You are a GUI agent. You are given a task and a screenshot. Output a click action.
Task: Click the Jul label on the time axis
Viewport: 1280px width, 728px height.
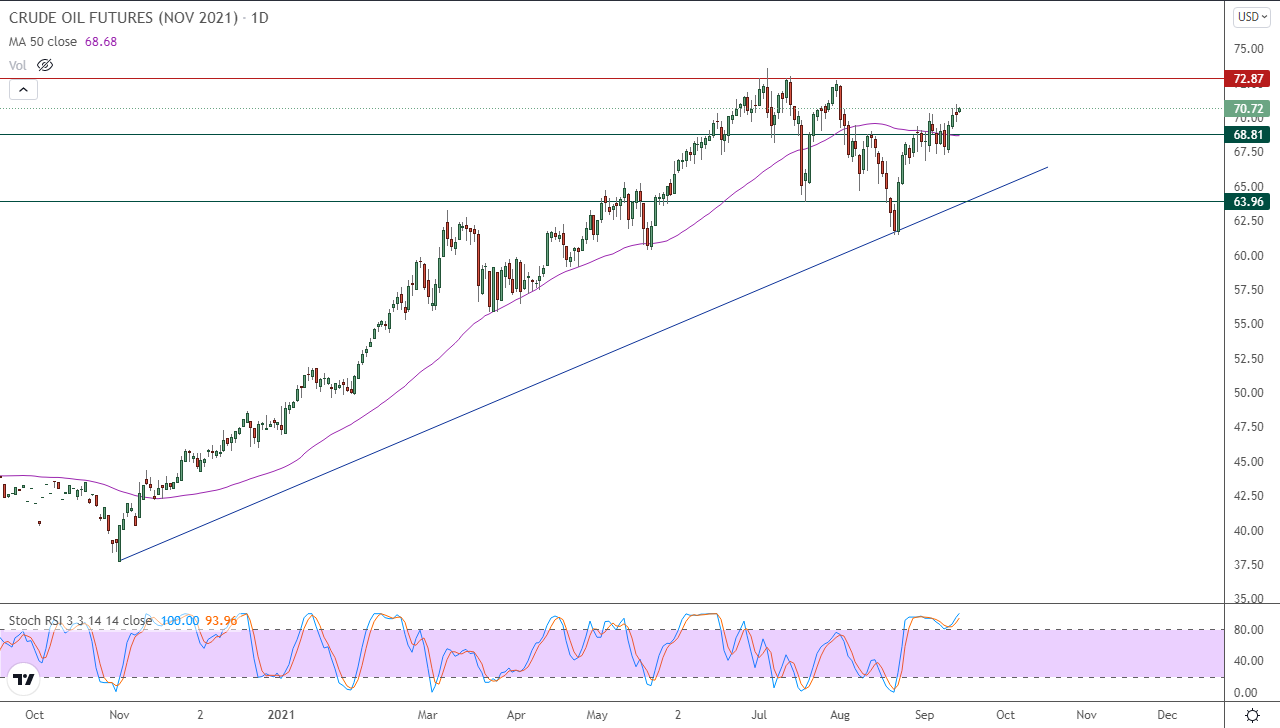pos(760,715)
